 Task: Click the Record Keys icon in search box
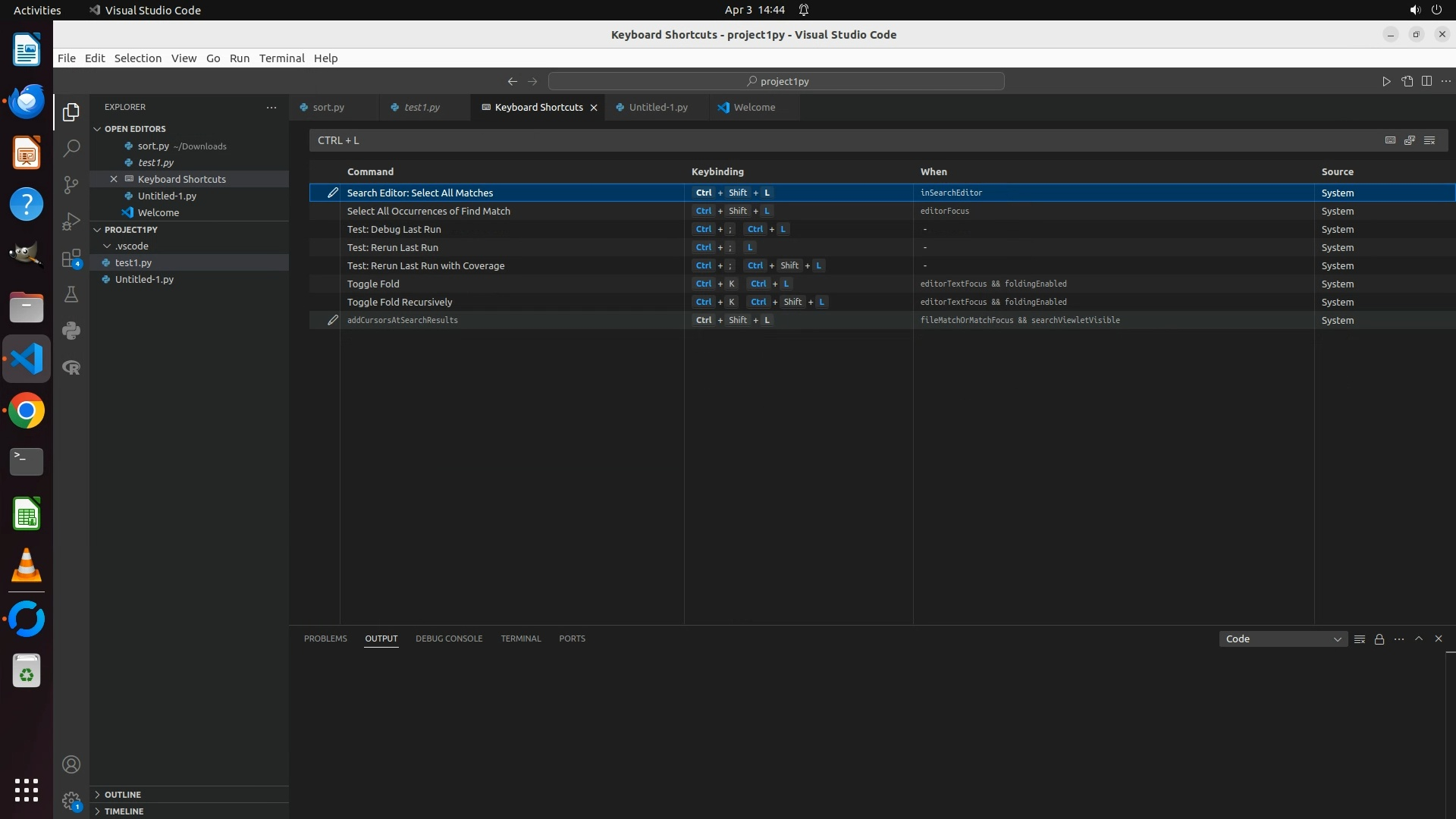point(1390,140)
